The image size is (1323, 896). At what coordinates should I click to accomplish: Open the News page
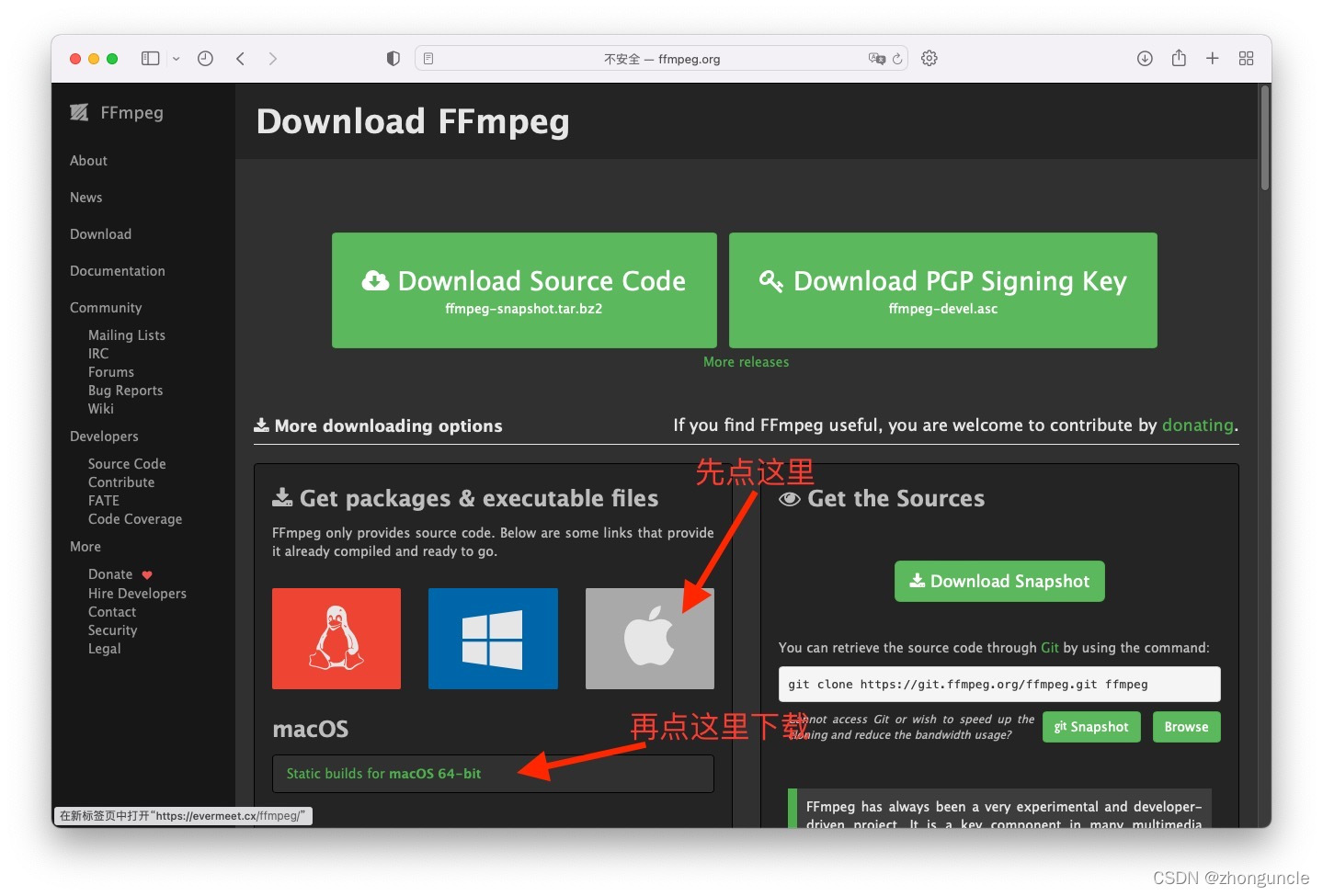[86, 198]
